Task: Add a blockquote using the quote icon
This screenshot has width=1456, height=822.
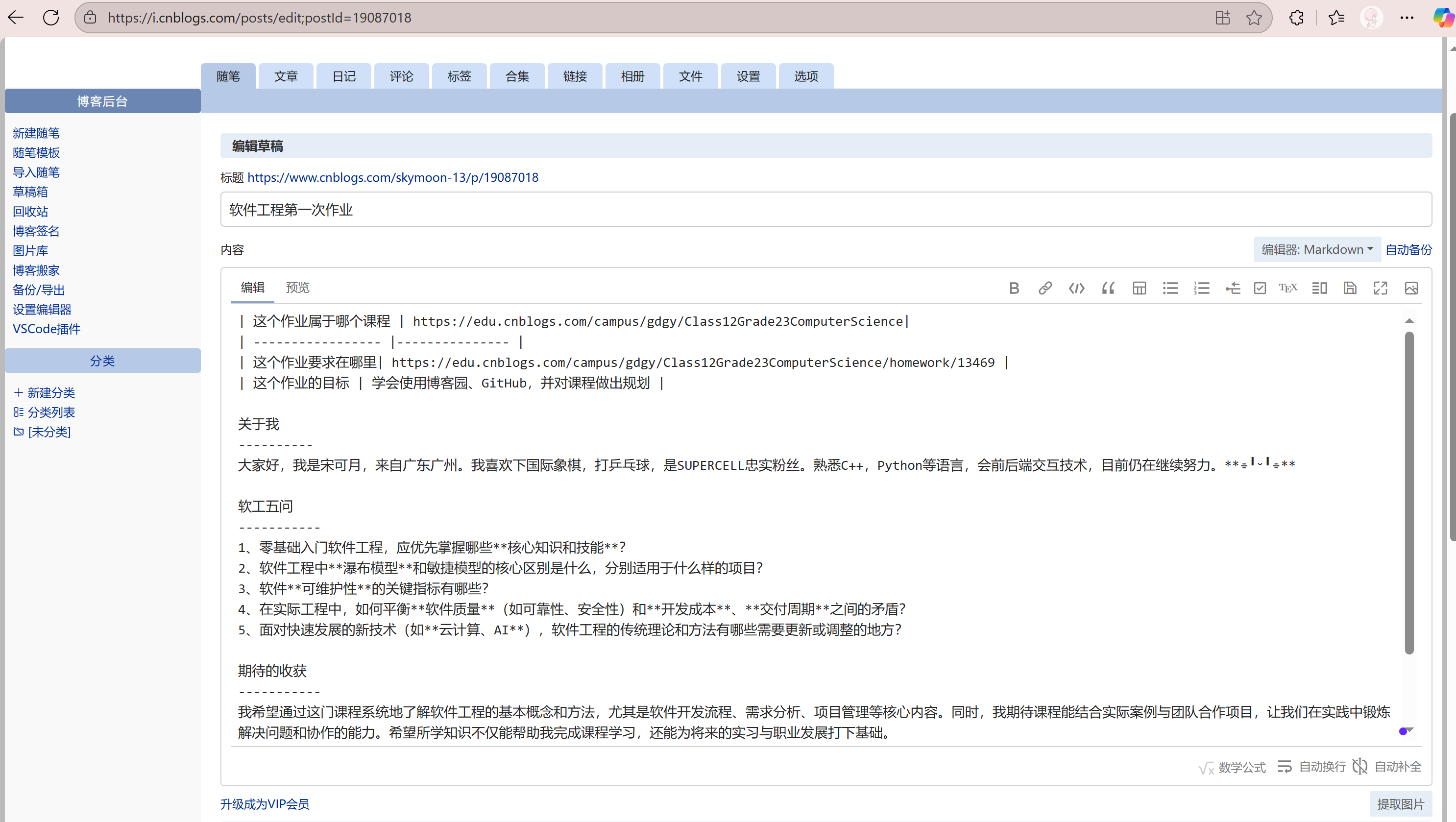Action: (x=1107, y=288)
